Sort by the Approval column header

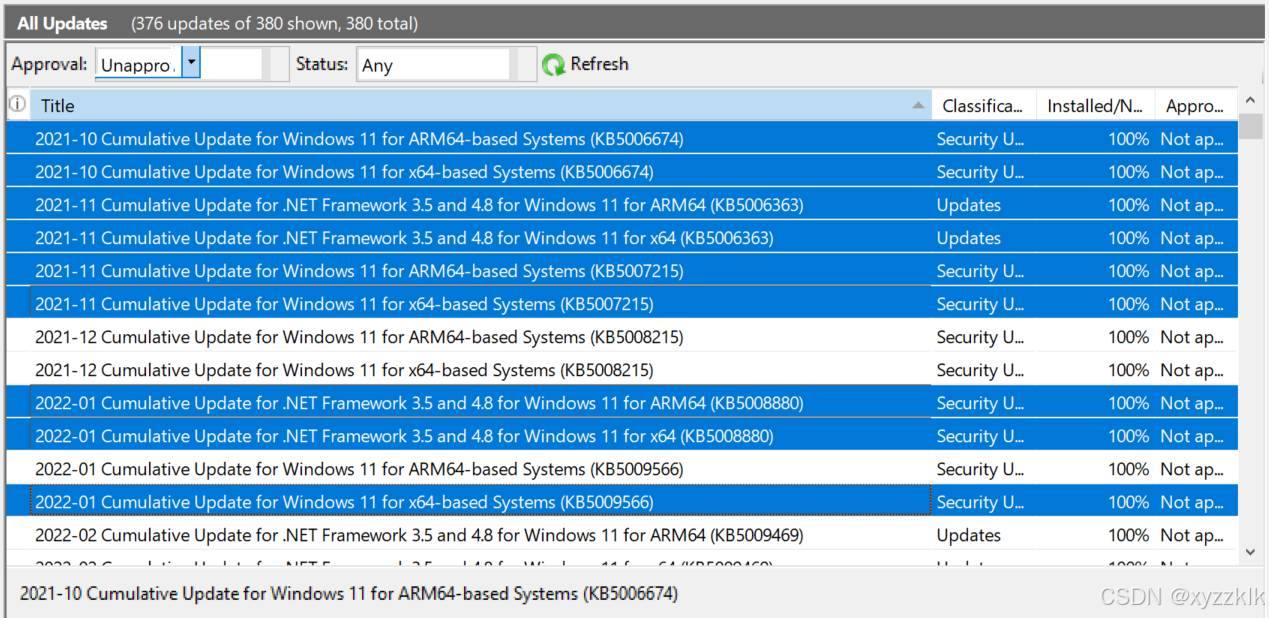[1196, 105]
